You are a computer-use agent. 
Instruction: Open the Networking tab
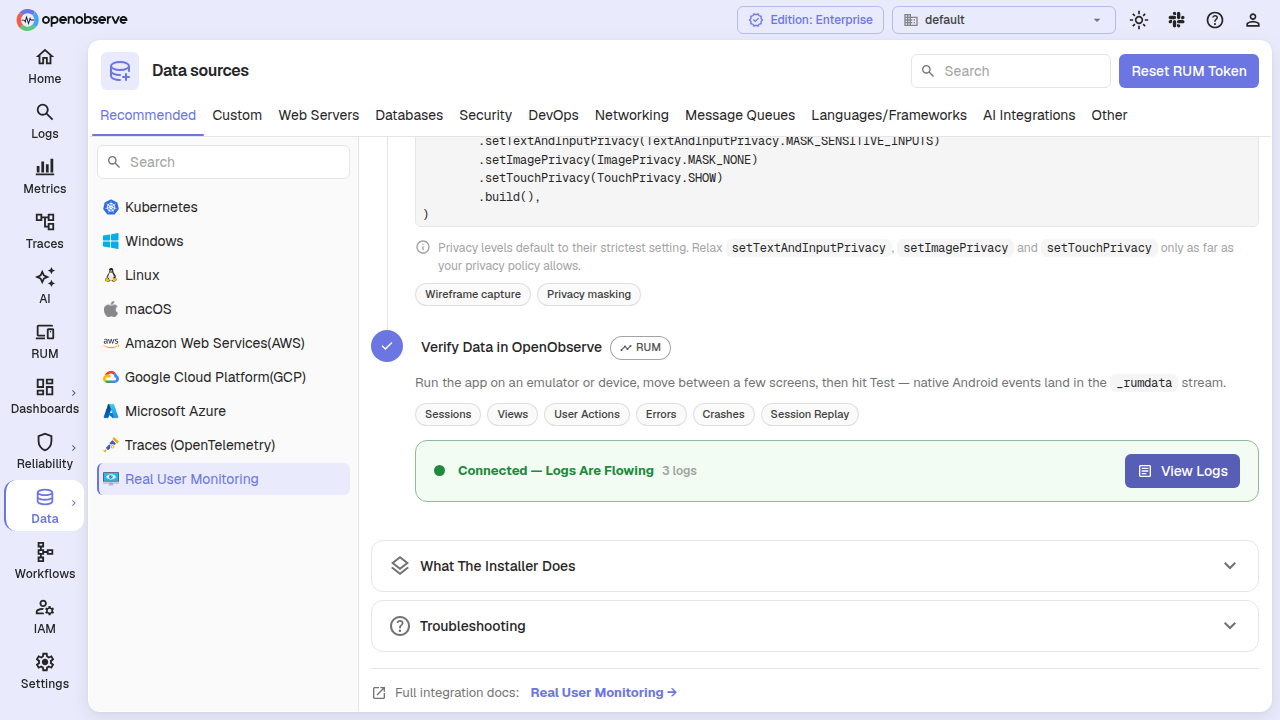click(632, 115)
